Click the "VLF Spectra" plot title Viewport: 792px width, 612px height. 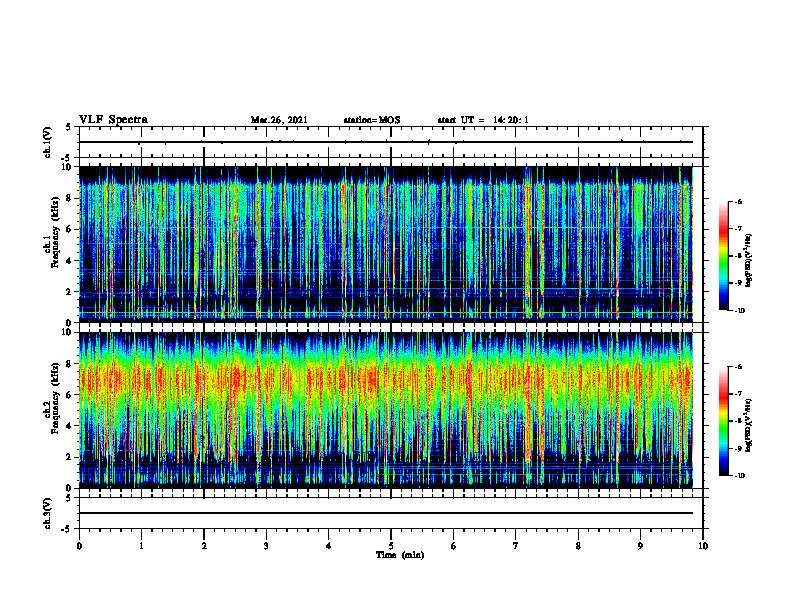pyautogui.click(x=114, y=120)
